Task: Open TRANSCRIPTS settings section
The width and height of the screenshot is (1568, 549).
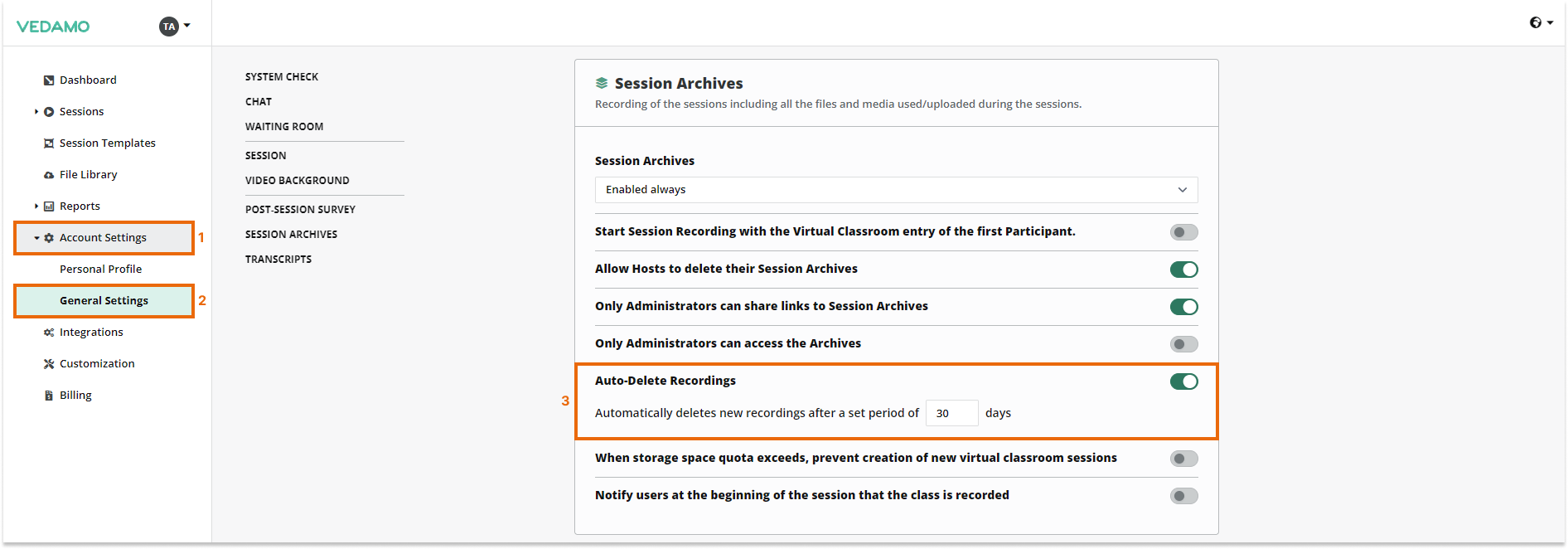Action: (278, 260)
